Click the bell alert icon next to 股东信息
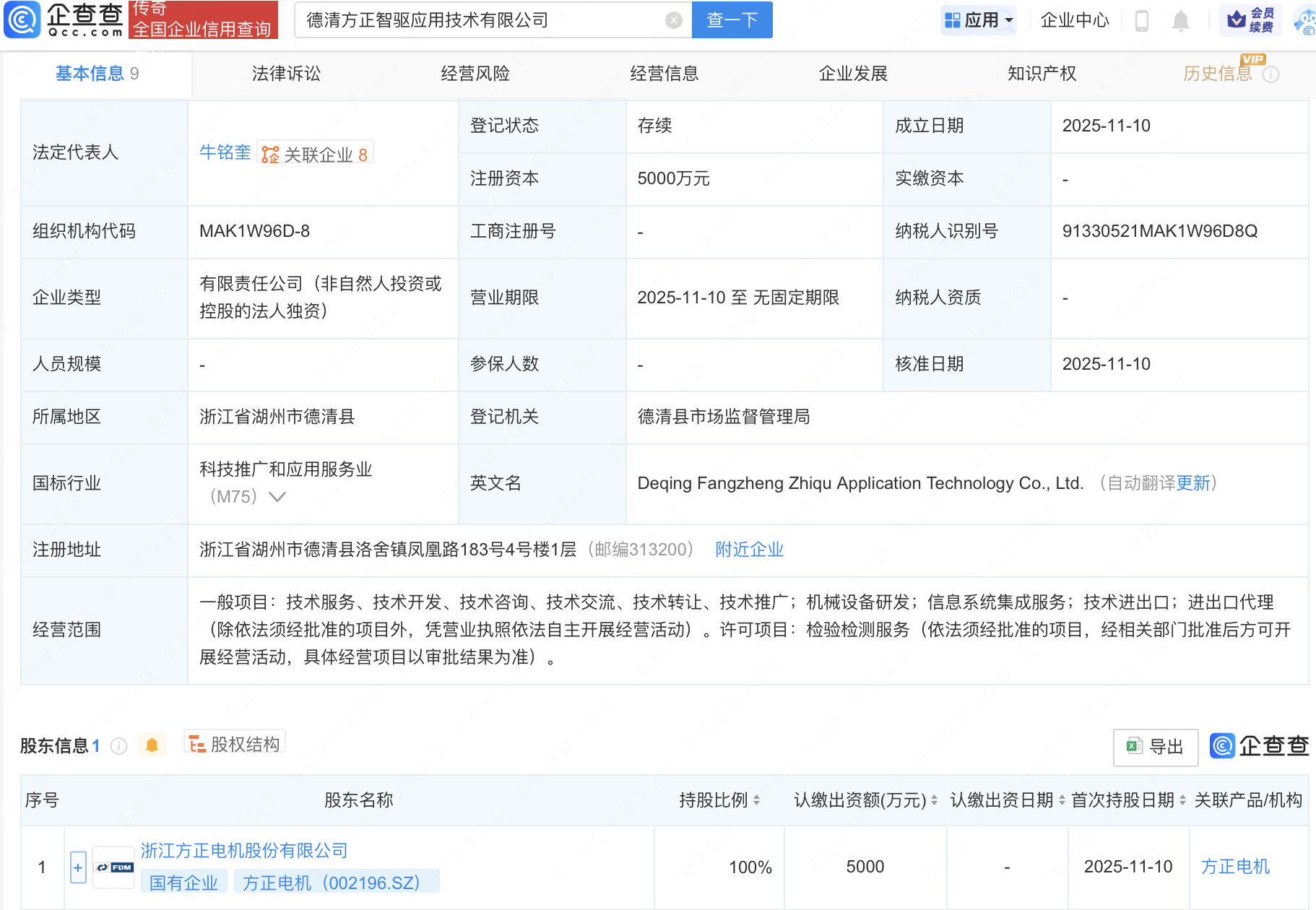1316x910 pixels. tap(152, 745)
